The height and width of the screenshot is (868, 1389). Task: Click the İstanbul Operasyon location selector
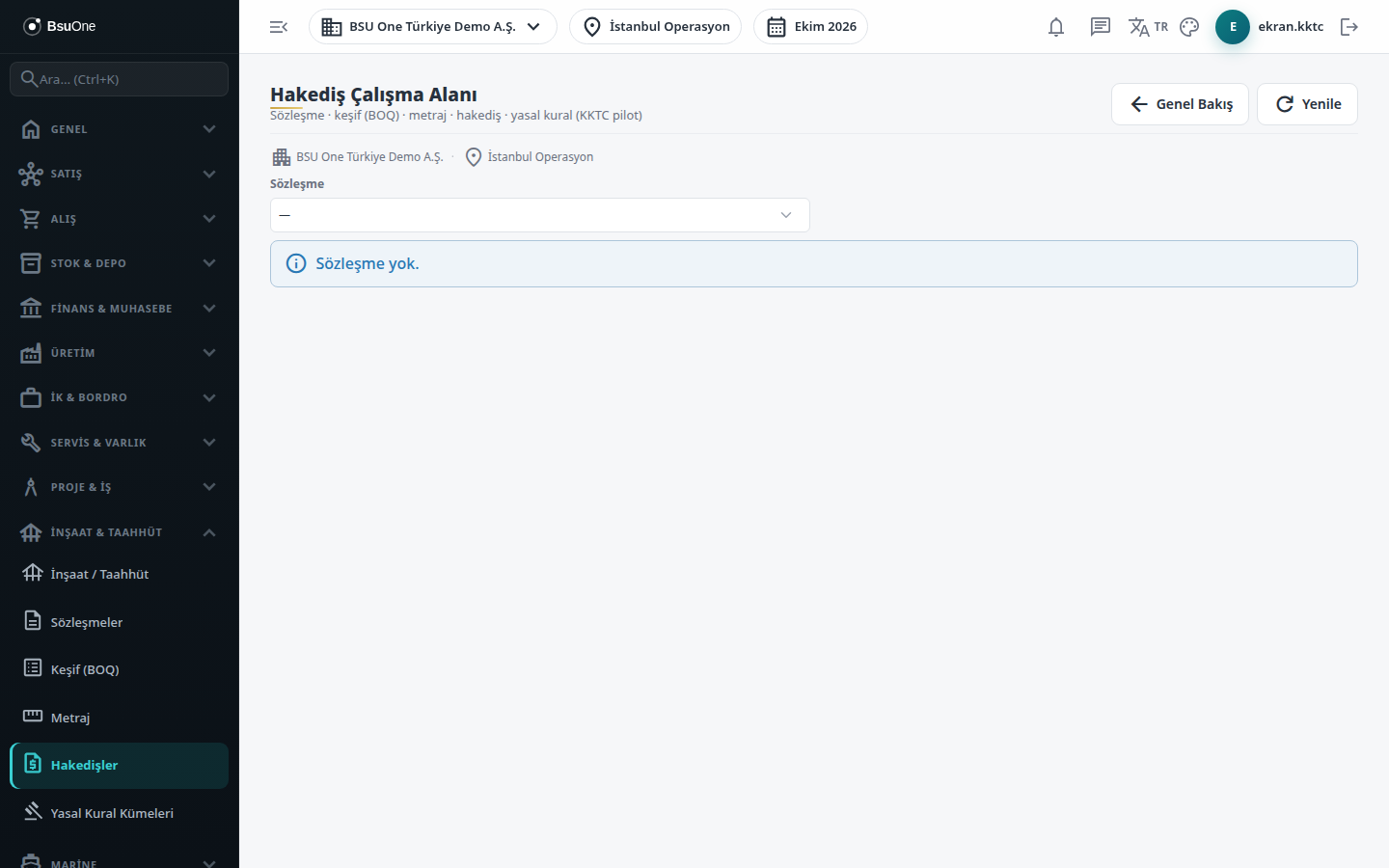point(656,27)
